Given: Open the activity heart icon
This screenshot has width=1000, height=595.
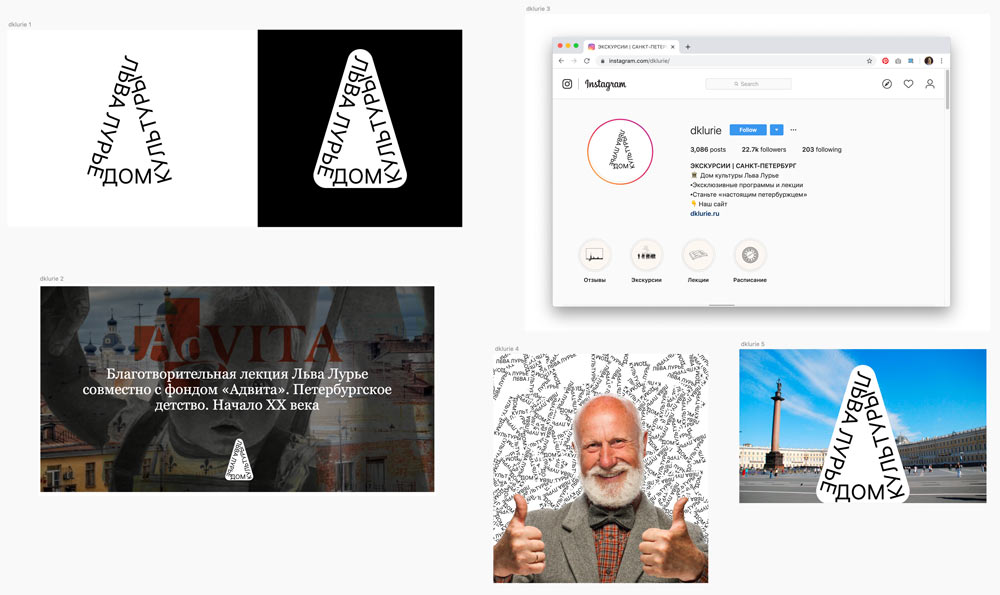Looking at the screenshot, I should pyautogui.click(x=908, y=84).
